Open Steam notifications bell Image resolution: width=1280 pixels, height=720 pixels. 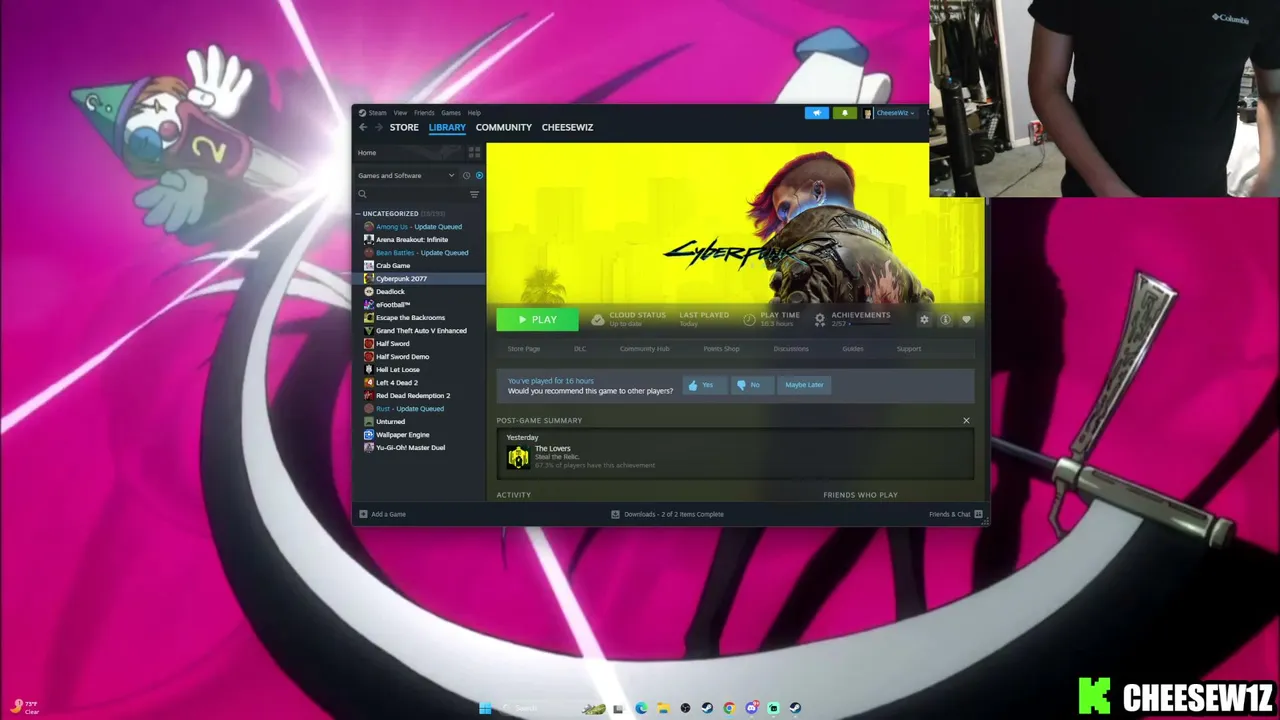pyautogui.click(x=844, y=113)
